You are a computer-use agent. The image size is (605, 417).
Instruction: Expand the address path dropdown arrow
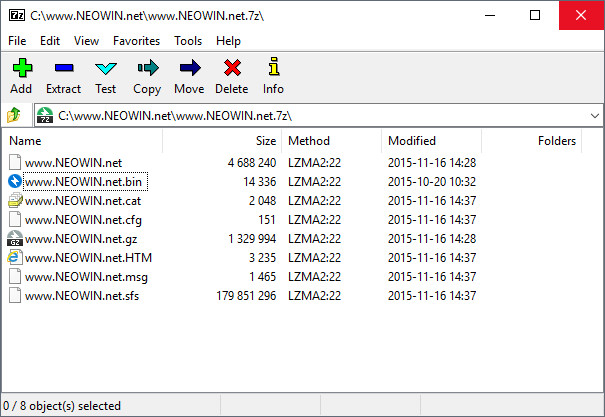click(x=593, y=115)
